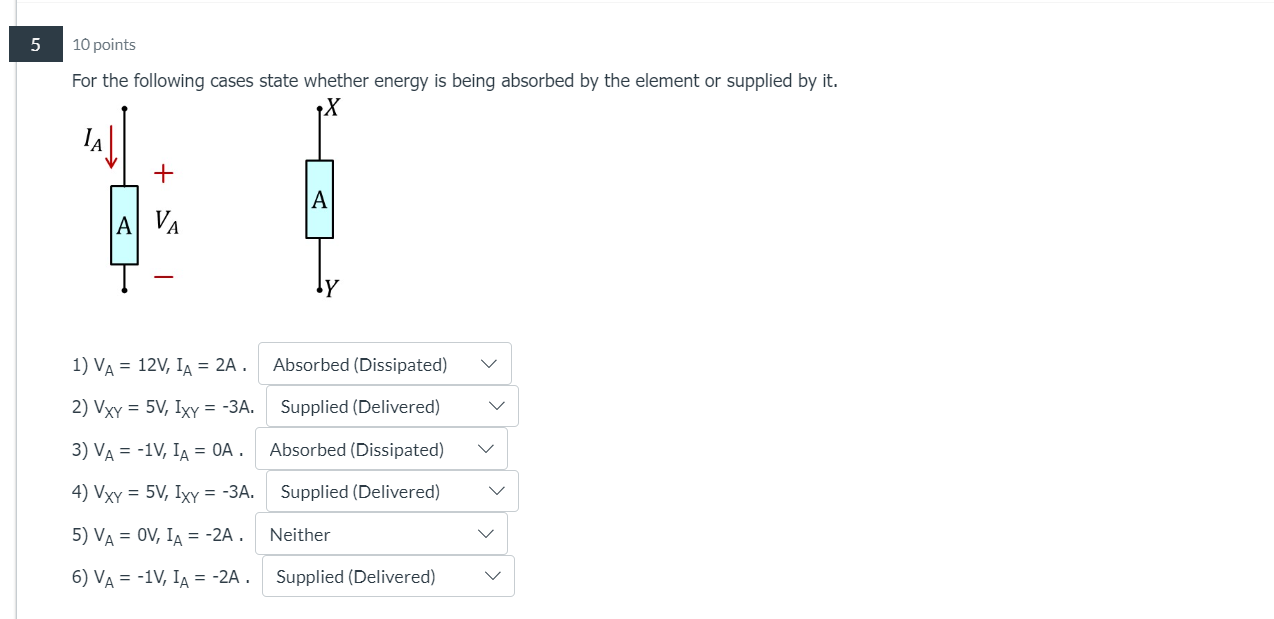Click the Supplied (Delivered) text for case 2
The width and height of the screenshot is (1274, 619).
pyautogui.click(x=361, y=406)
